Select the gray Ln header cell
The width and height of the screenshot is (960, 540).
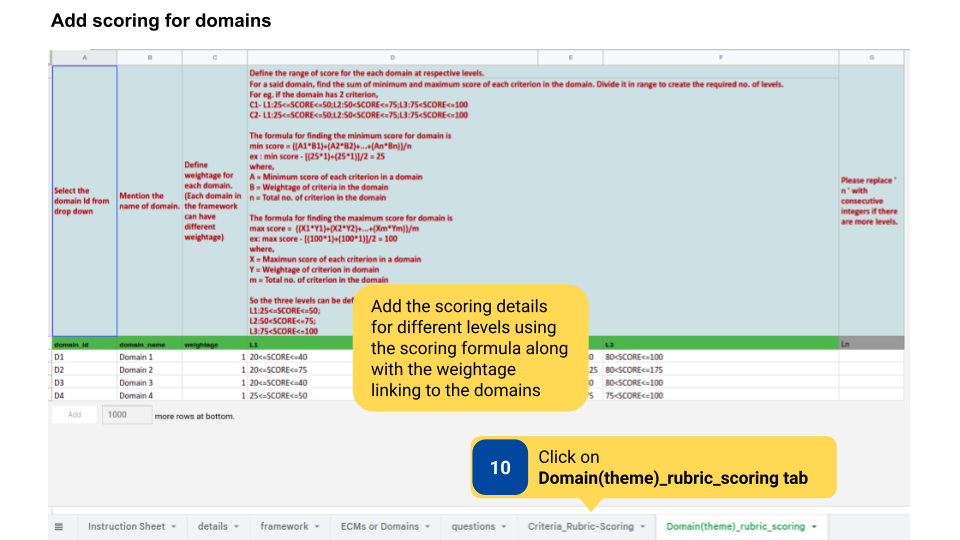[871, 344]
